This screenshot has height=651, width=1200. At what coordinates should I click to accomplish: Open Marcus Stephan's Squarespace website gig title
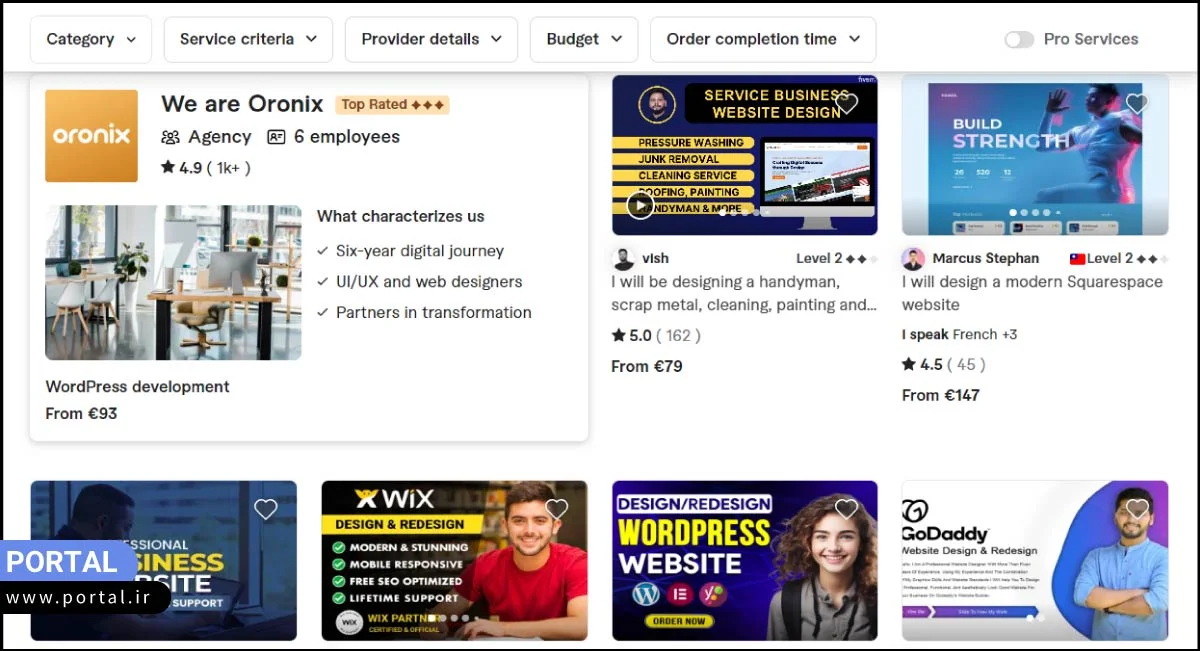pos(1031,293)
